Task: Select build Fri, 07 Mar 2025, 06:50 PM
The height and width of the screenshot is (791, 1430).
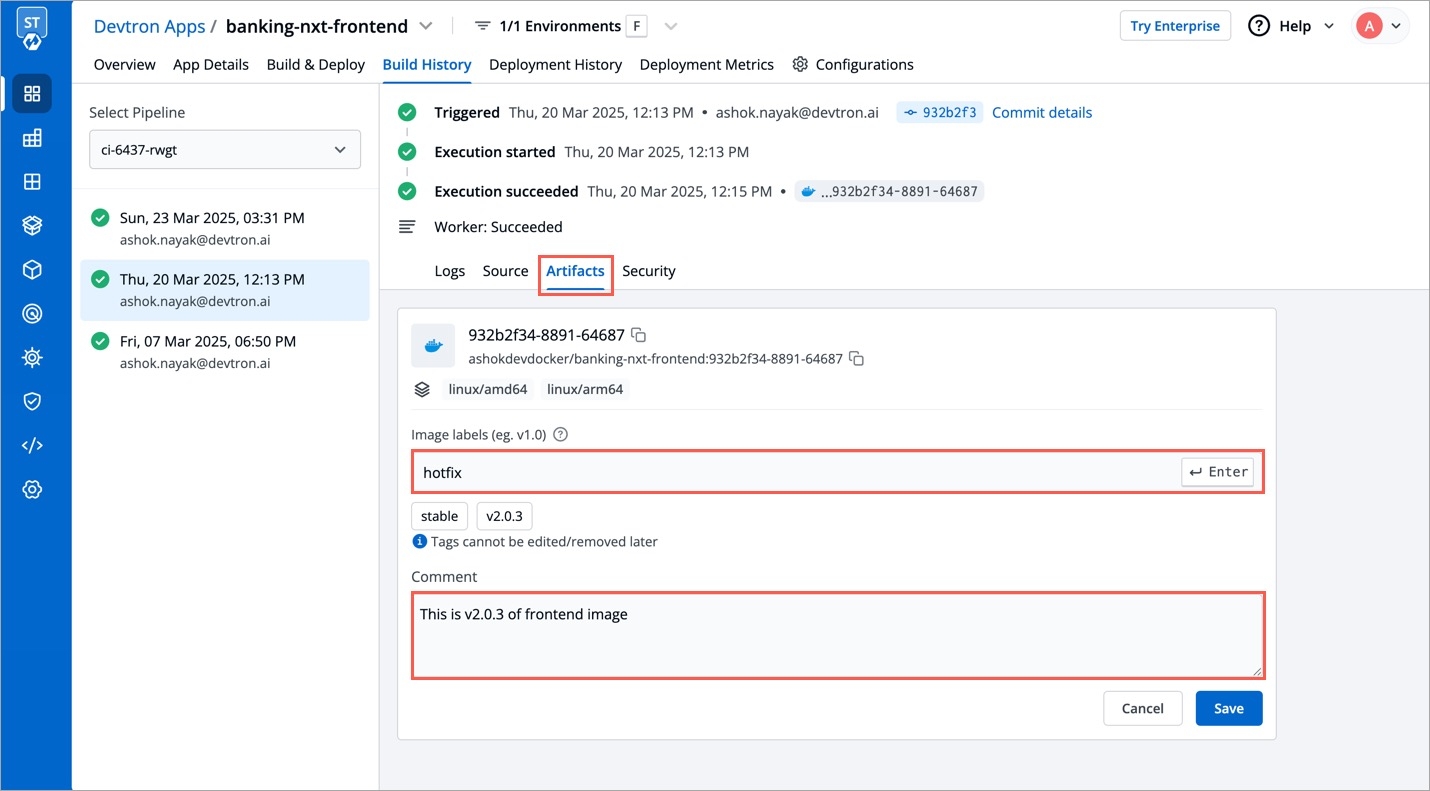Action: pyautogui.click(x=225, y=352)
